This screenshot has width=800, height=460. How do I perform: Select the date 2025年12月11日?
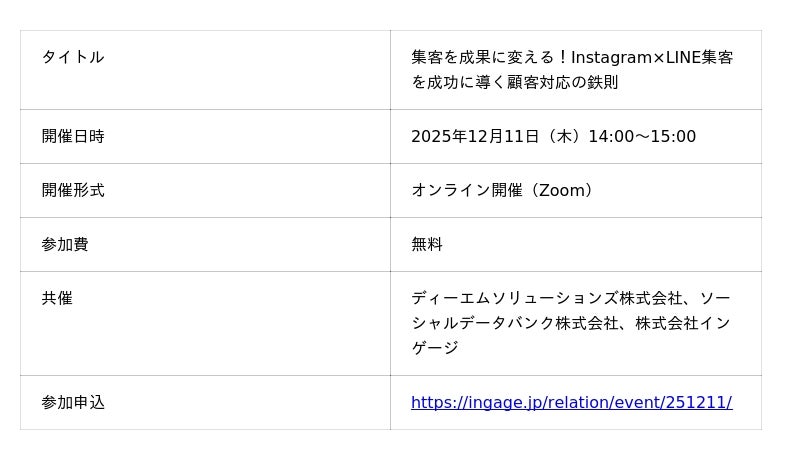tap(475, 137)
